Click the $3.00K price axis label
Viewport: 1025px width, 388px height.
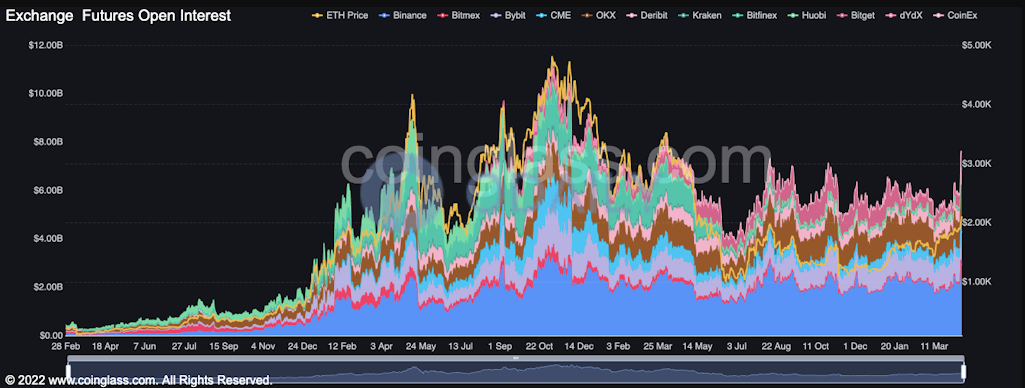(976, 163)
